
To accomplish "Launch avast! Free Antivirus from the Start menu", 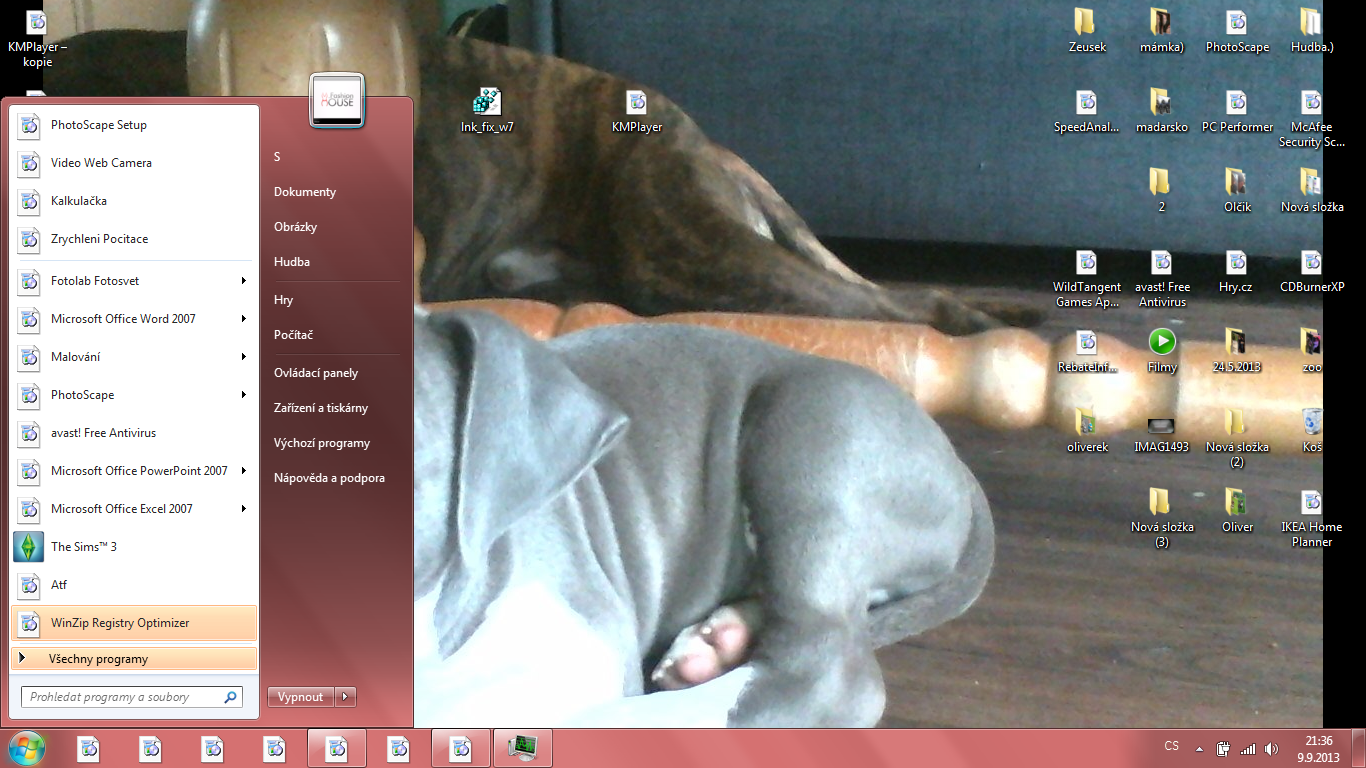I will 134,433.
